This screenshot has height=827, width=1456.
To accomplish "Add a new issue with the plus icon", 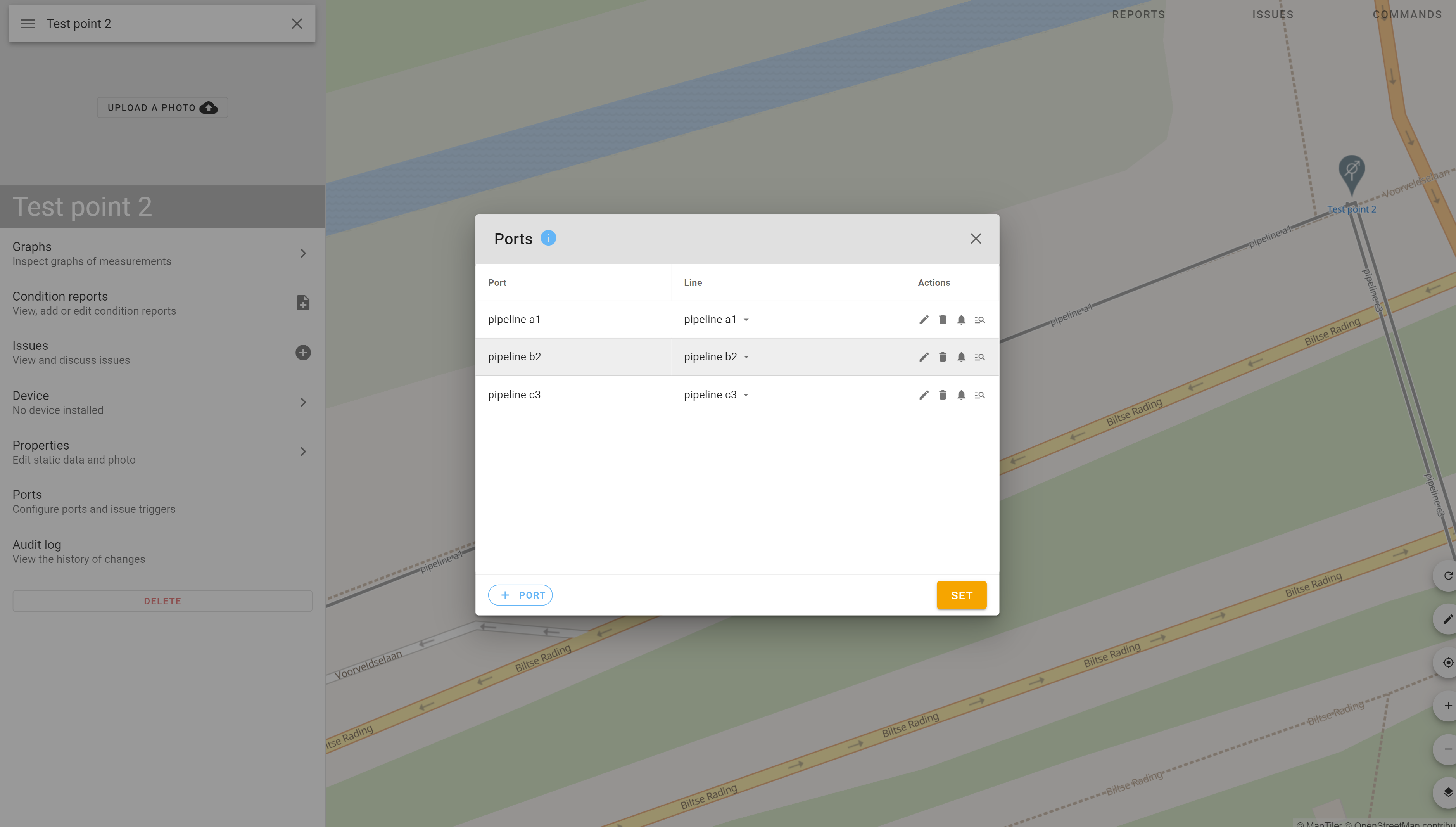I will point(302,352).
